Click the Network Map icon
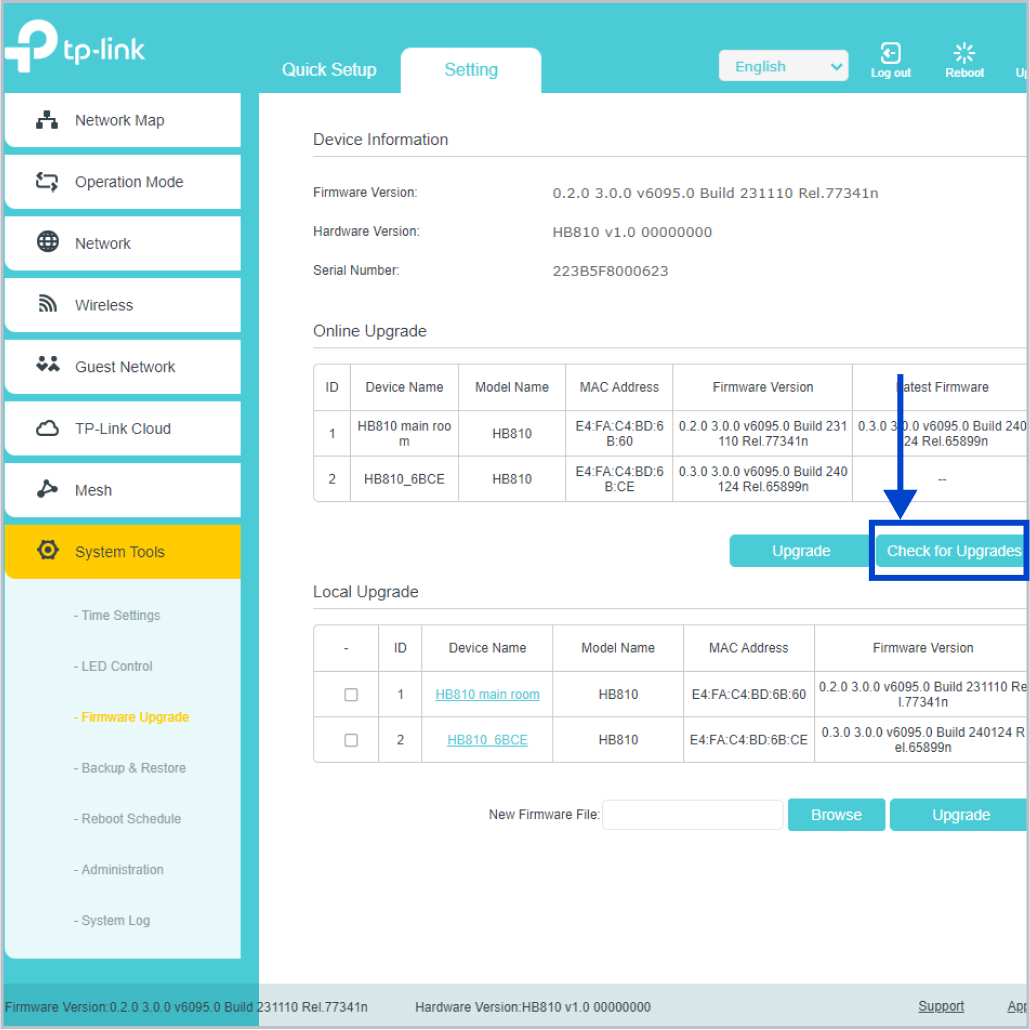Image resolution: width=1030 pixels, height=1030 pixels. pyautogui.click(x=47, y=120)
